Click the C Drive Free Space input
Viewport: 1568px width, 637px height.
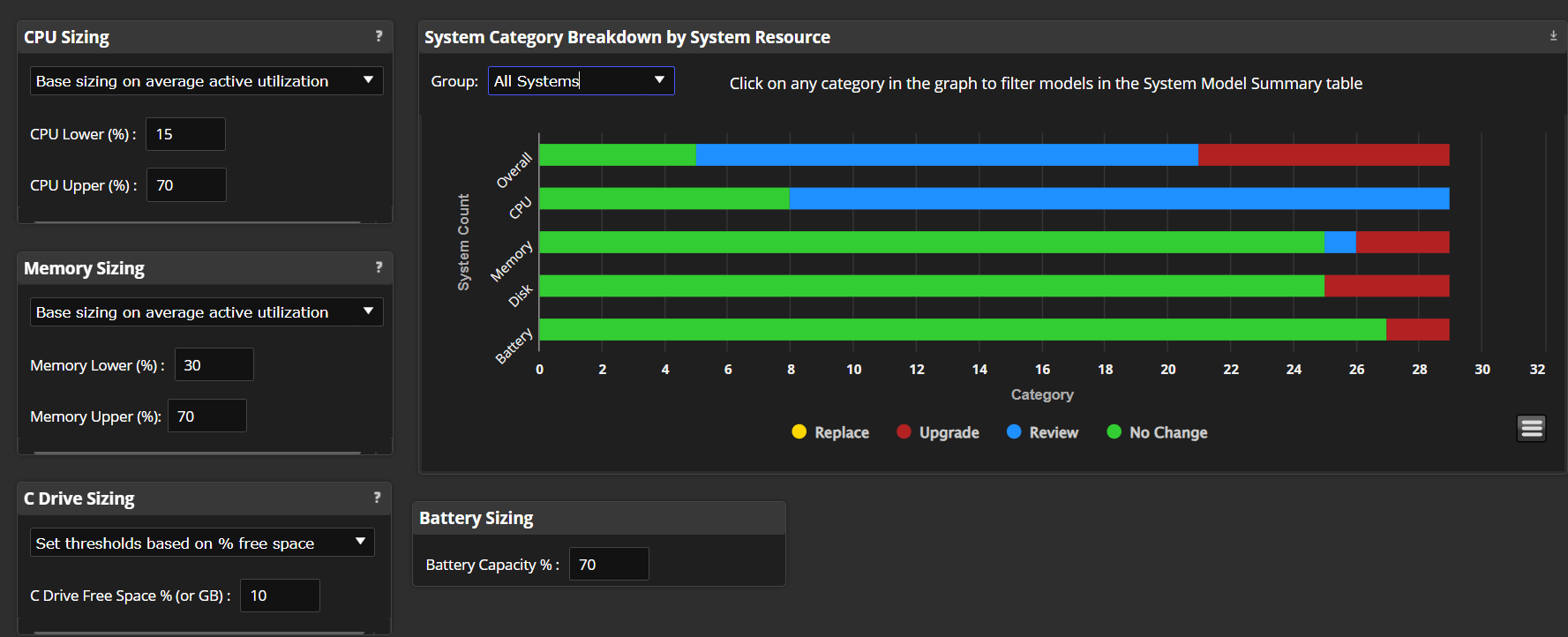(x=280, y=596)
